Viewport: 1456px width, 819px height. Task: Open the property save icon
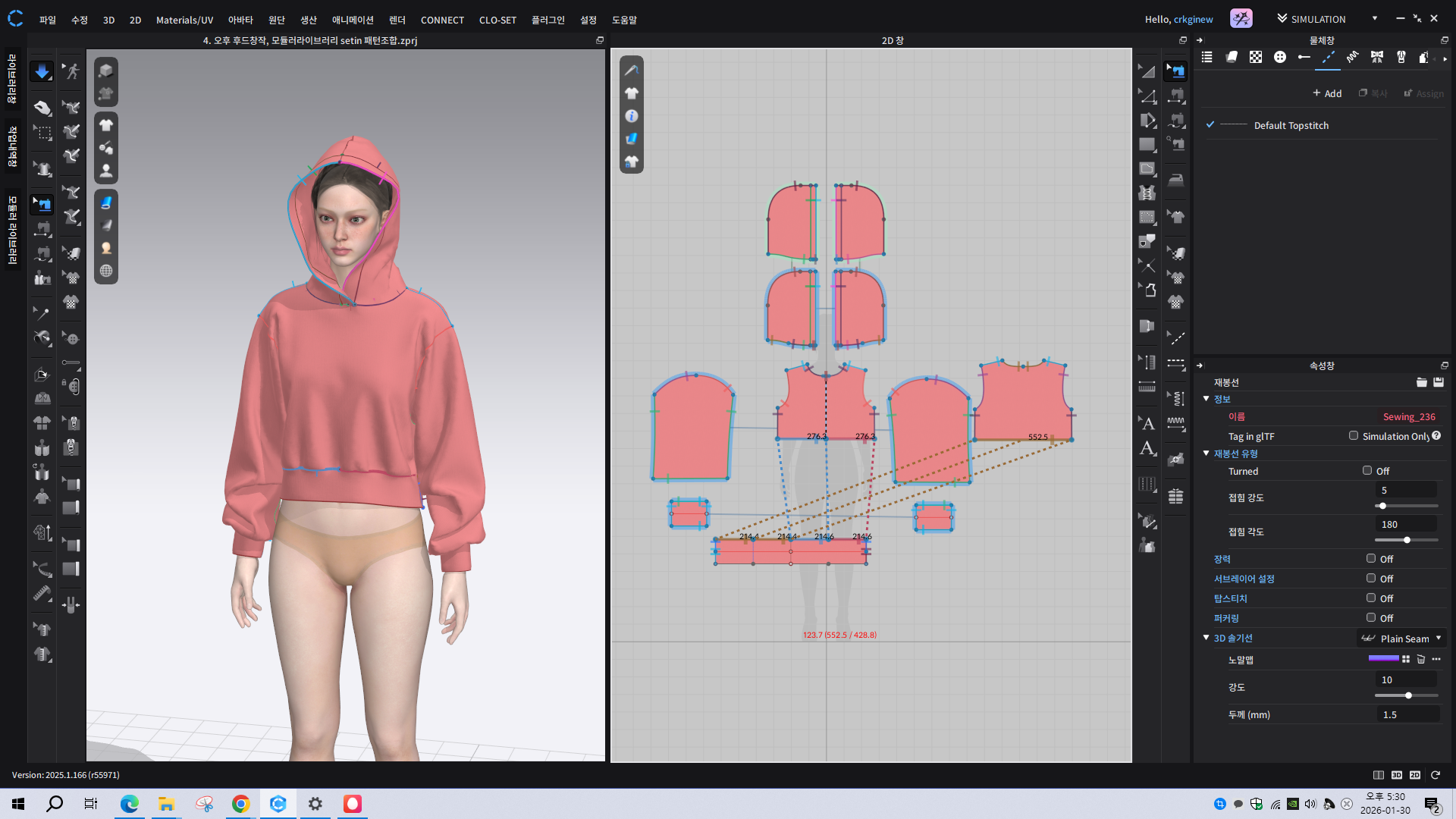click(1439, 382)
